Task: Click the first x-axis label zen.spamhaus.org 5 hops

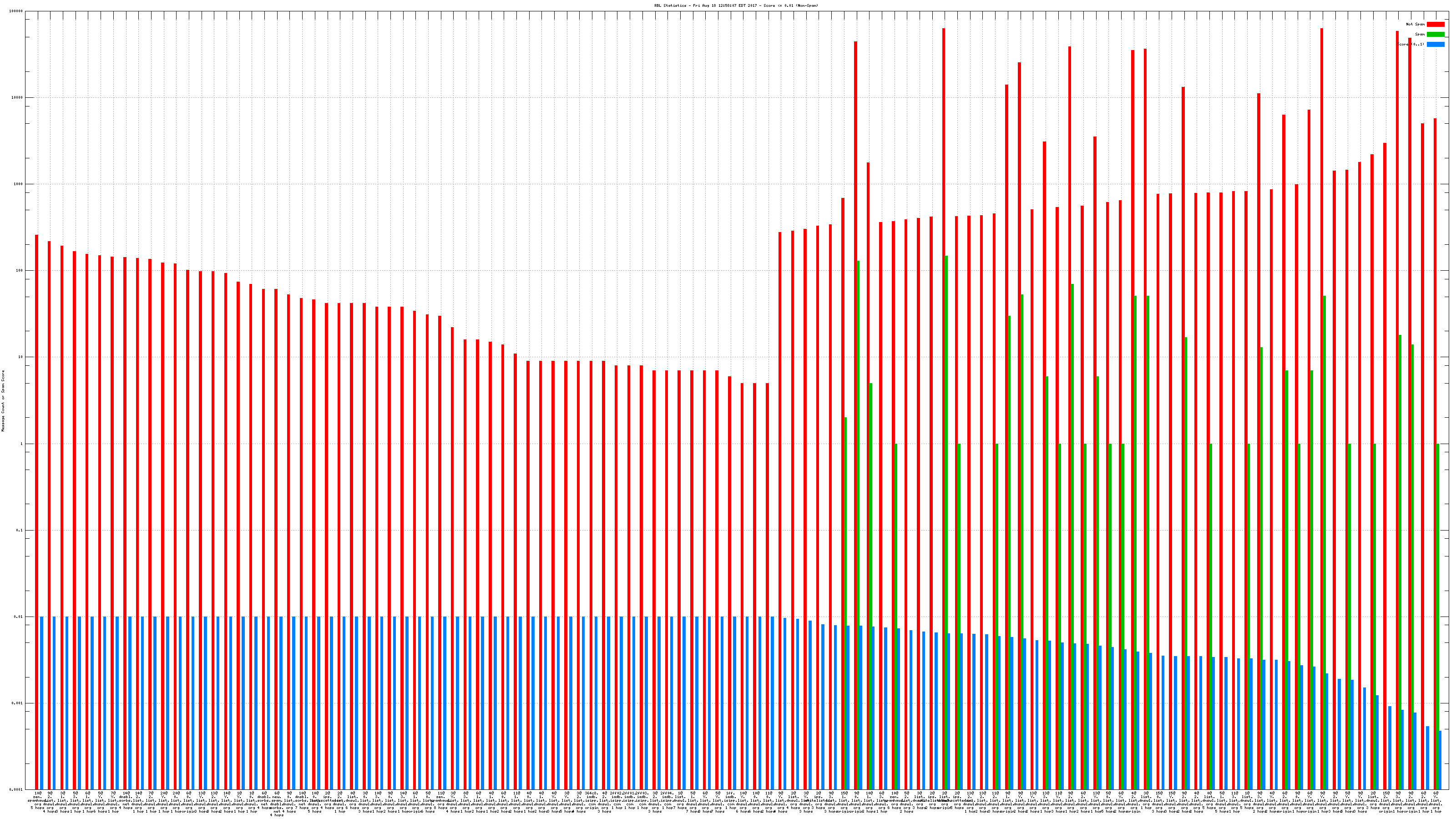Action: (38, 800)
